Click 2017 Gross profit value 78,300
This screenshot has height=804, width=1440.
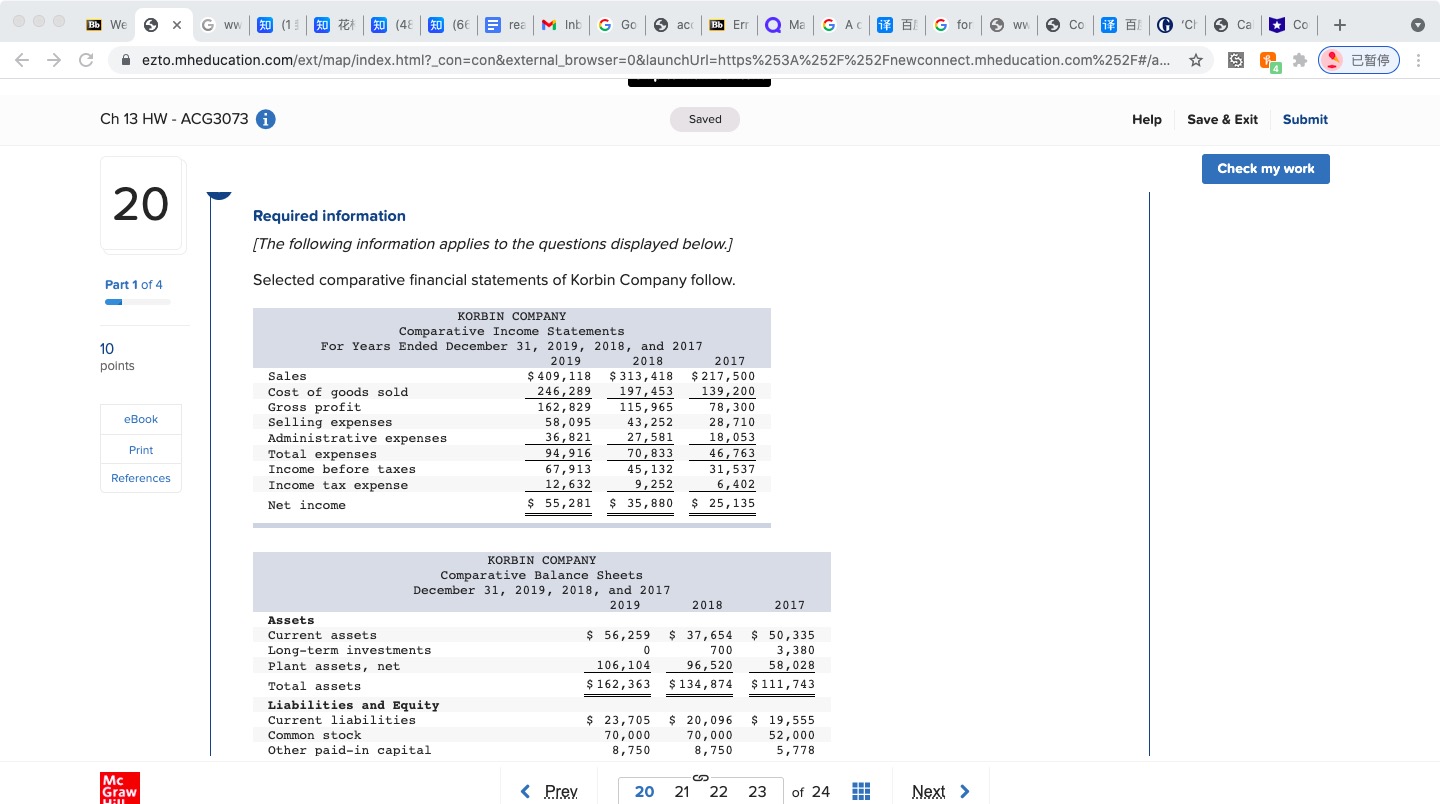pyautogui.click(x=731, y=407)
